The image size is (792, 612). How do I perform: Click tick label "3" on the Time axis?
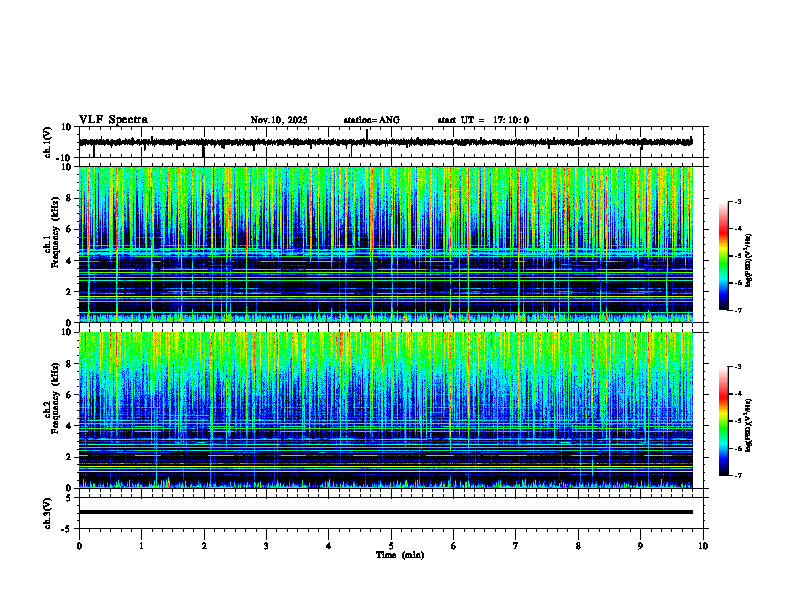tap(266, 546)
